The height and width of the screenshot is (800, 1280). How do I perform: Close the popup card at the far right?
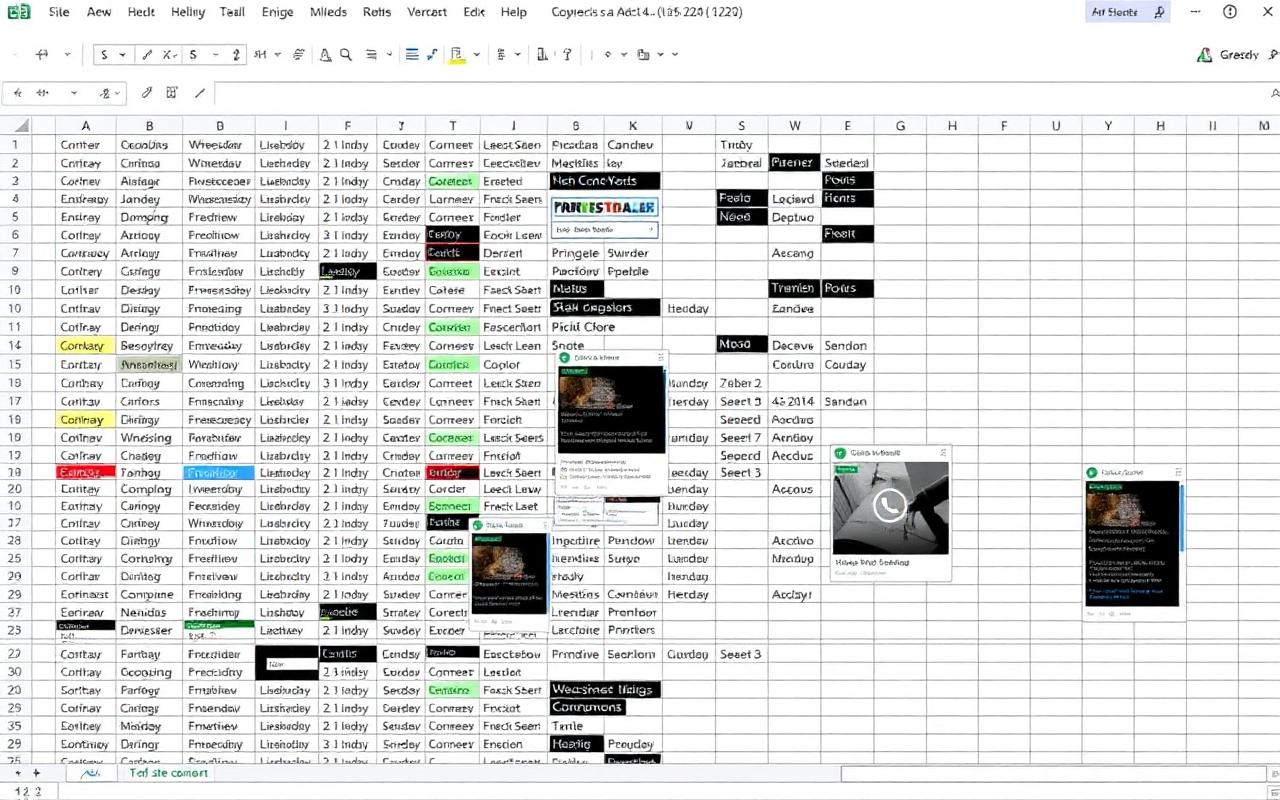1178,471
